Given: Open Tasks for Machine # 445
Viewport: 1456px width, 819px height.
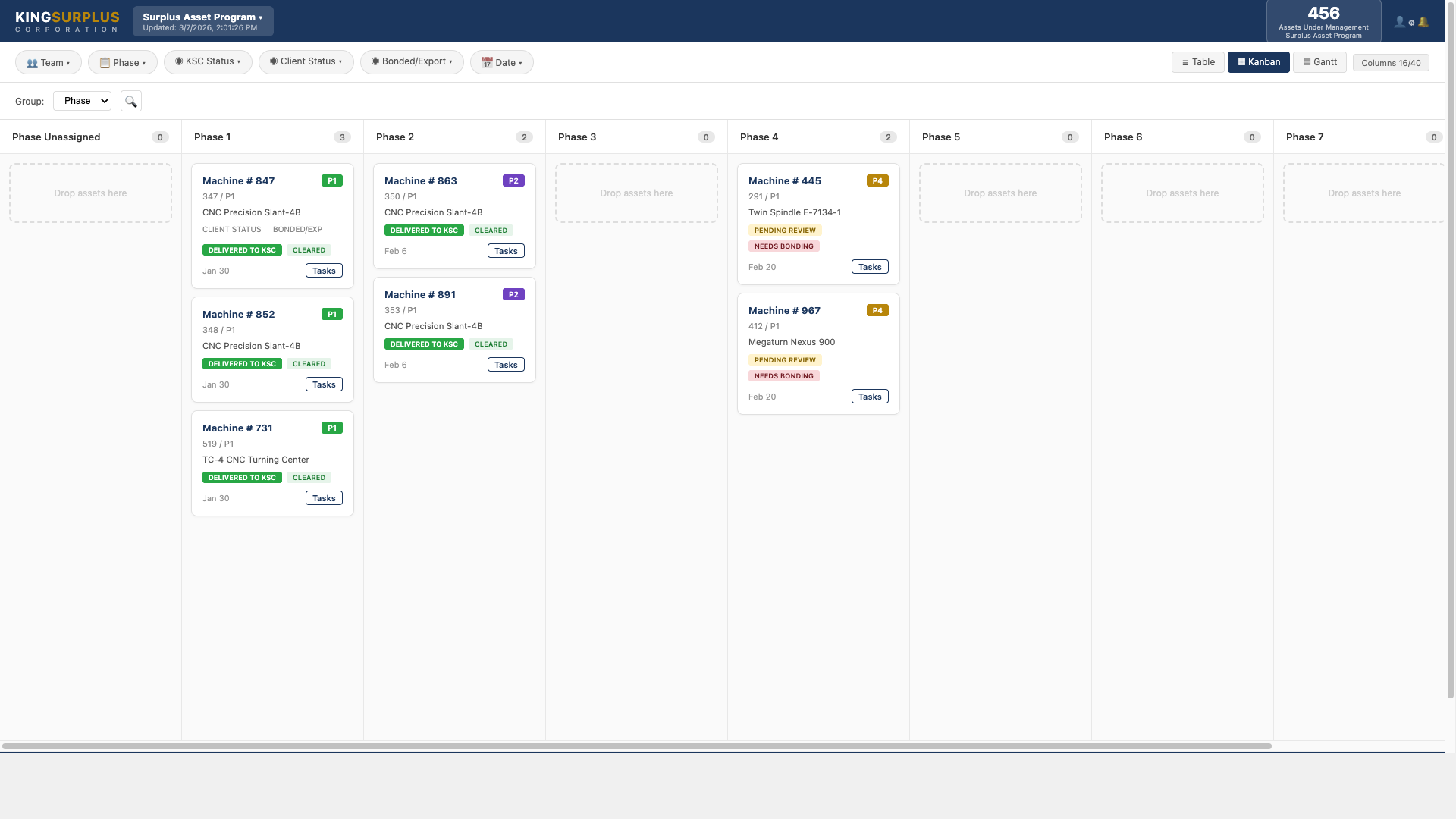Looking at the screenshot, I should (869, 267).
